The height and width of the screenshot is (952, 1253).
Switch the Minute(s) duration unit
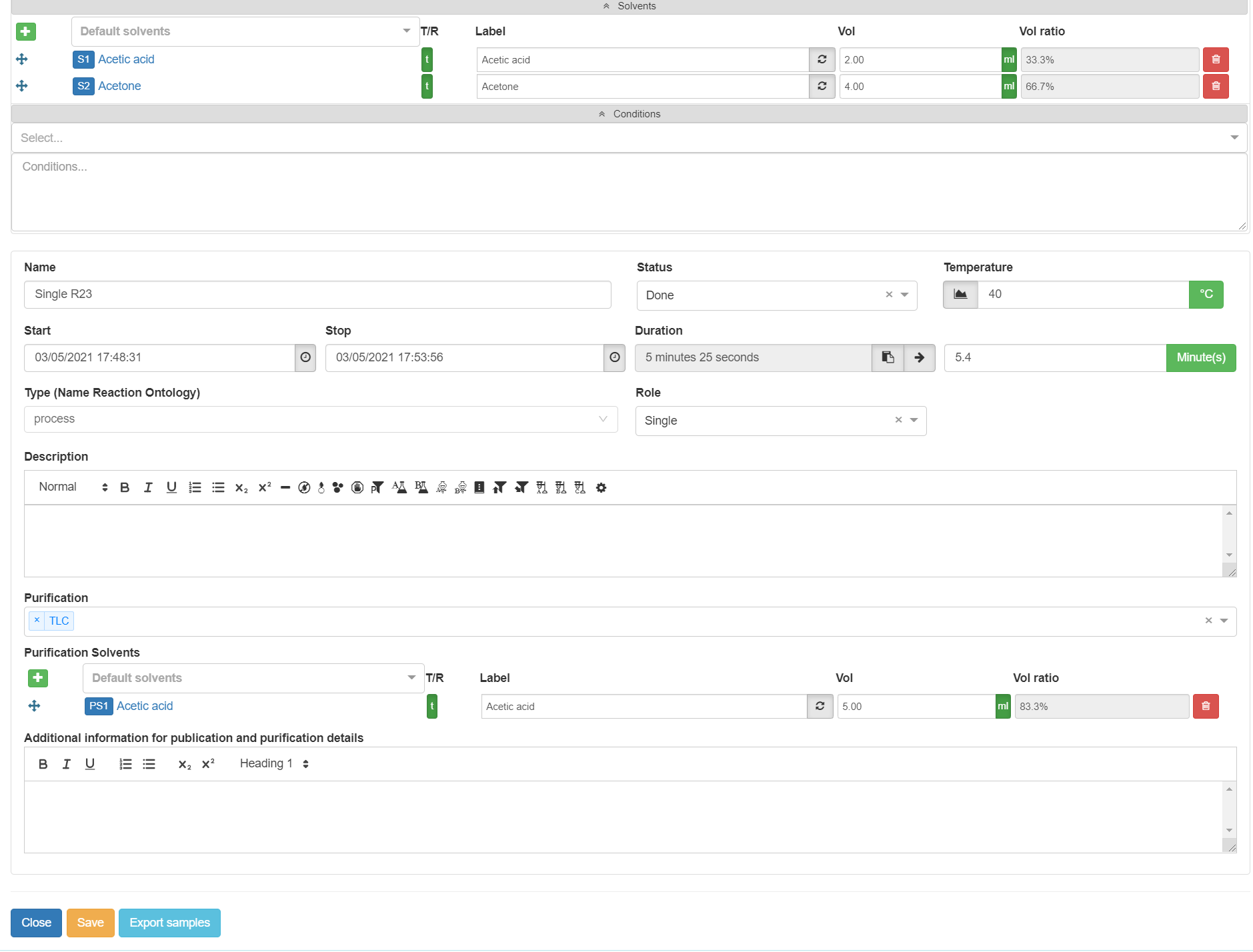point(1200,358)
